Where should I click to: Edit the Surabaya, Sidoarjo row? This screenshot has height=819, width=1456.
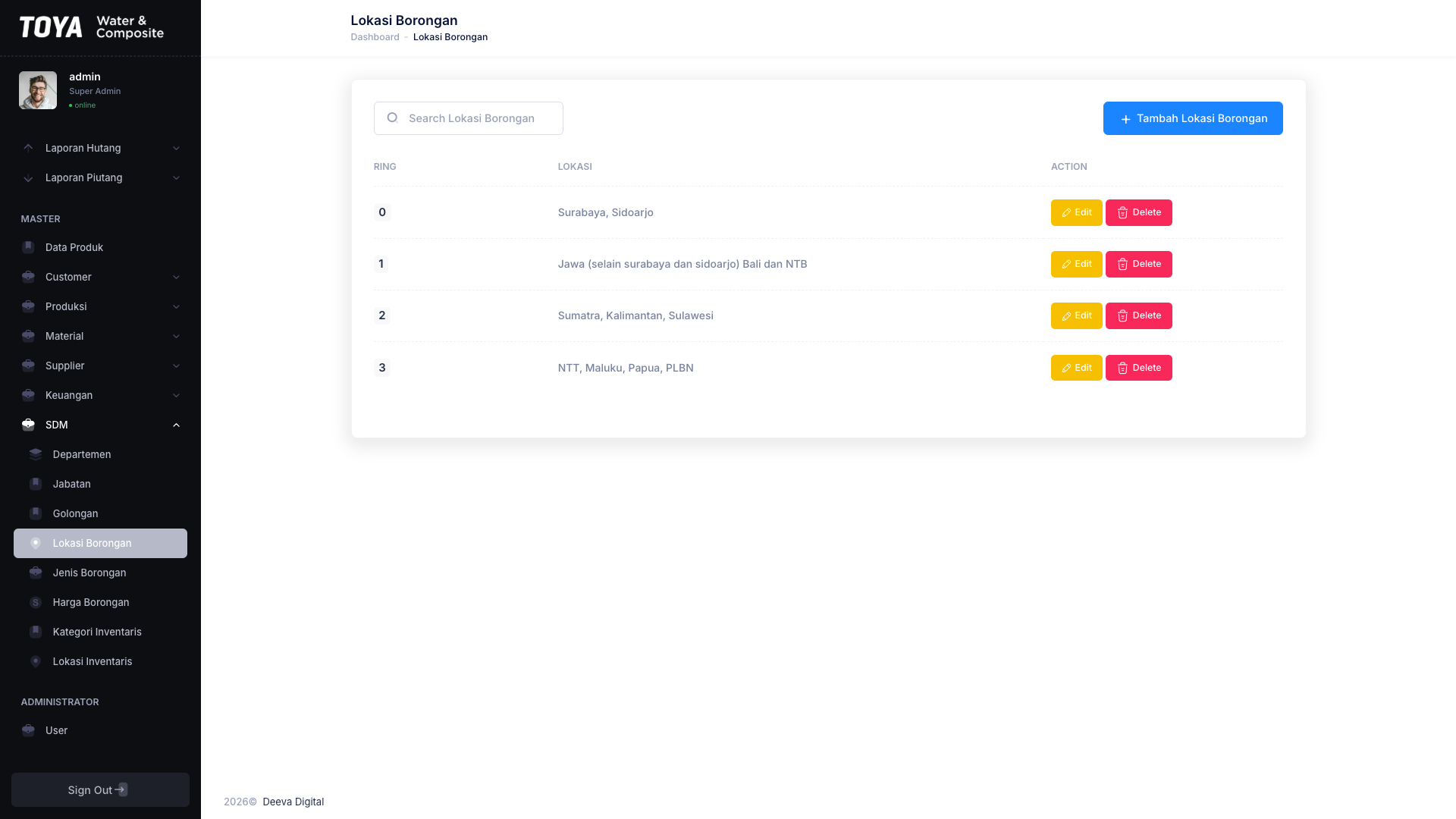(1076, 212)
